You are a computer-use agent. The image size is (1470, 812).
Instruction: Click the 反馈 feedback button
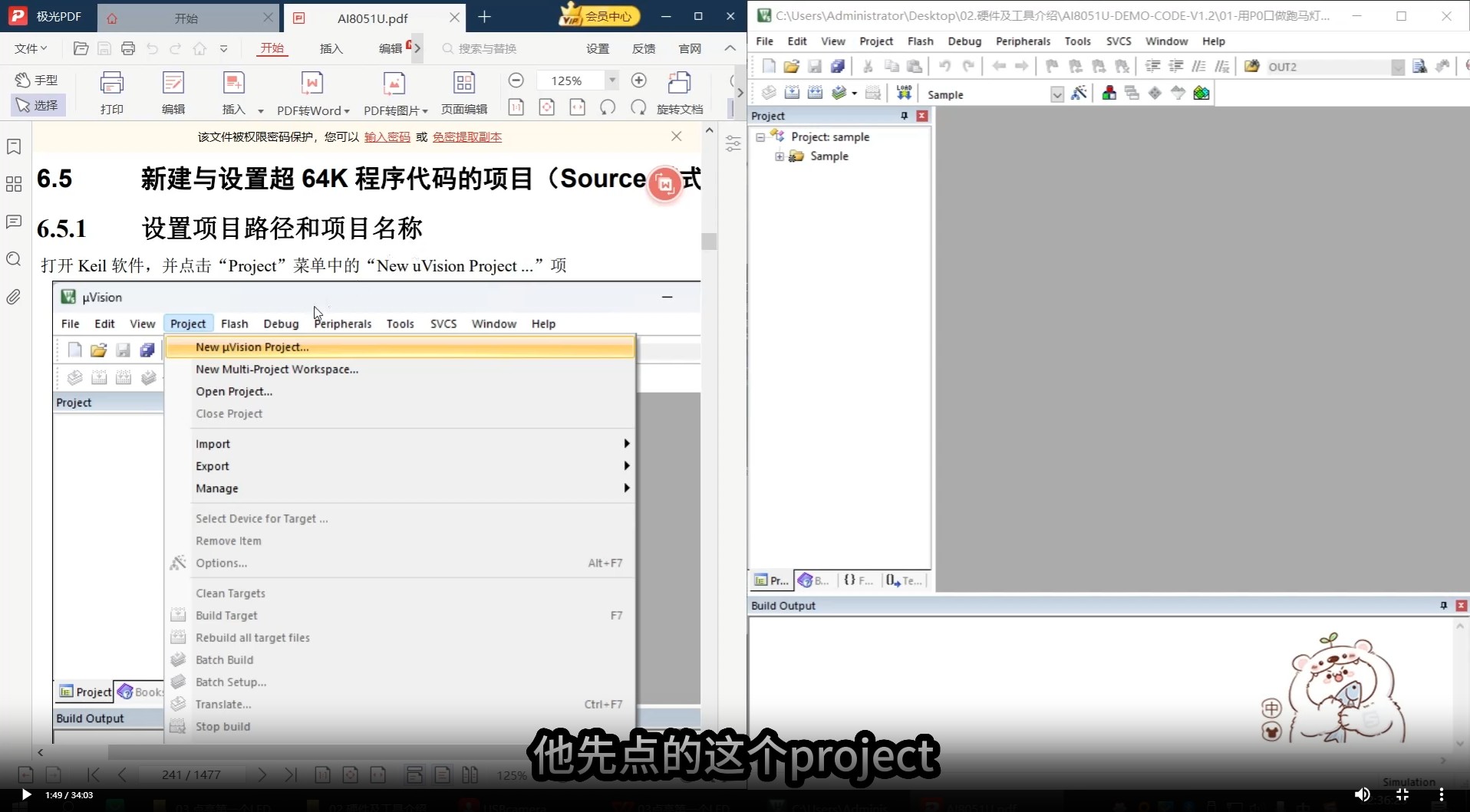(x=644, y=48)
